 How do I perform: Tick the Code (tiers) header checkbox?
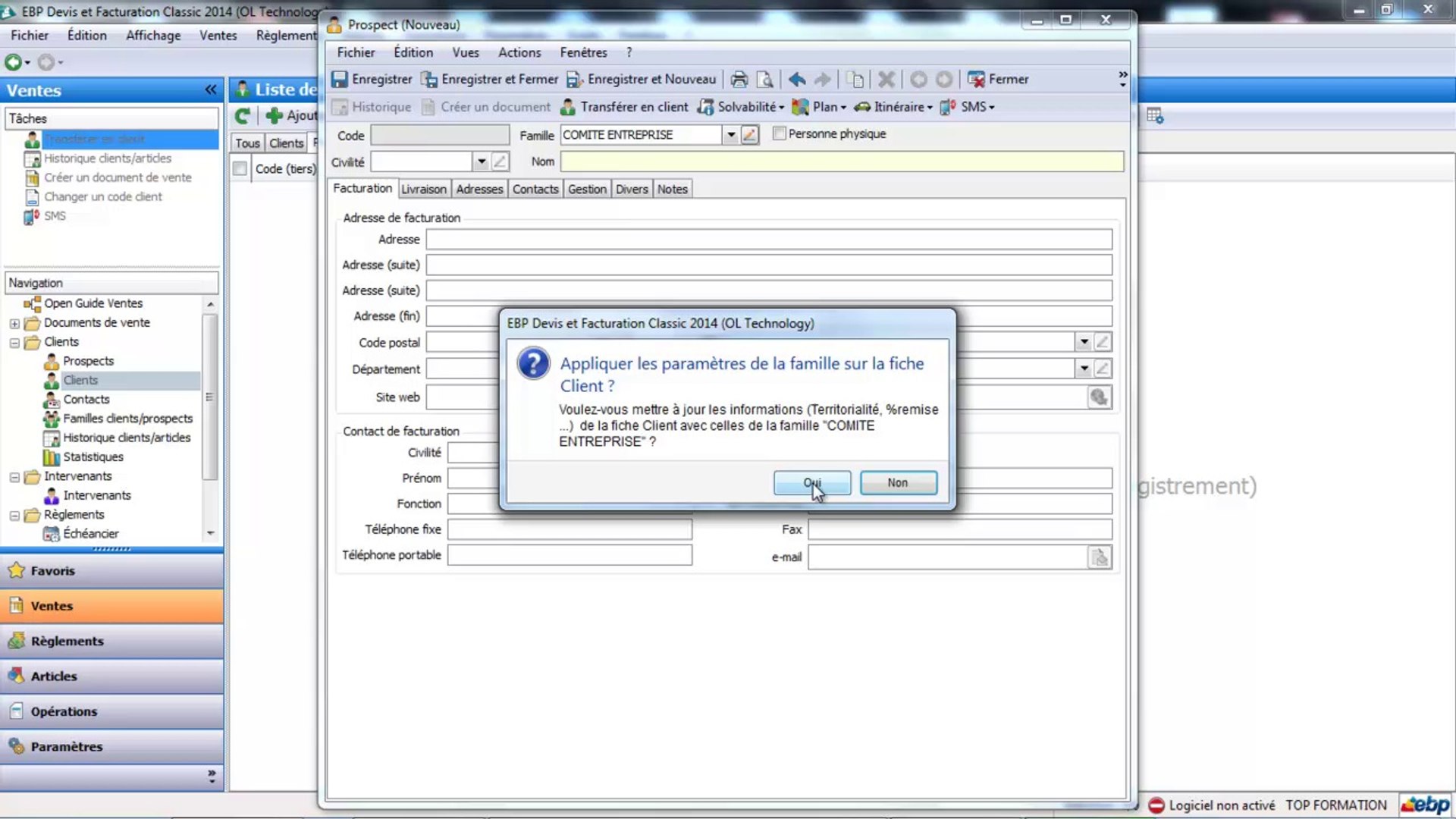(240, 168)
